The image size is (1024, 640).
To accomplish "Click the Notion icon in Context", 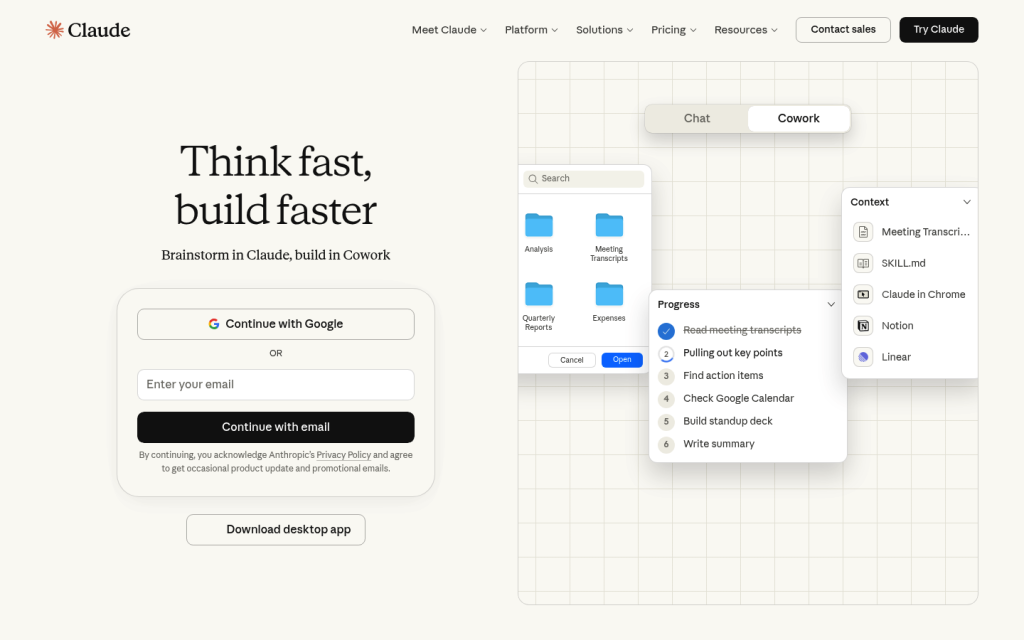I will click(863, 326).
